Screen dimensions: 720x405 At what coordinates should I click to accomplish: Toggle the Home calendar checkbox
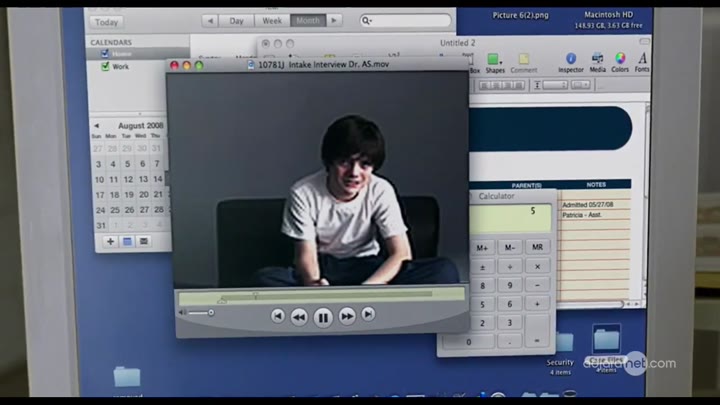105,54
